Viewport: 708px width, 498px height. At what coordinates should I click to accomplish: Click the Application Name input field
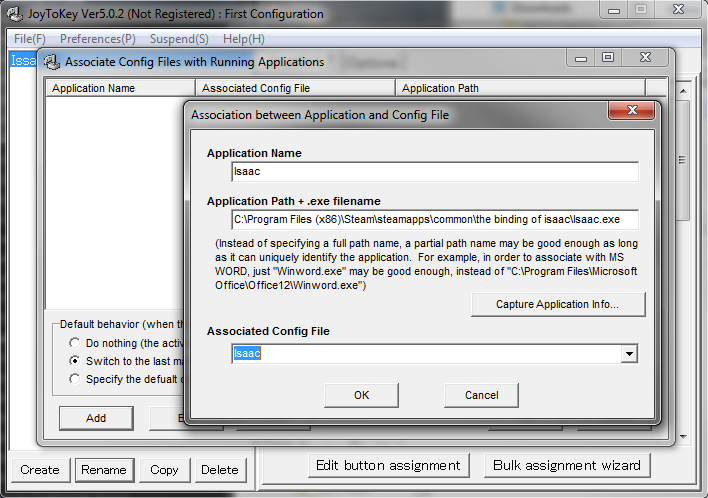click(435, 172)
